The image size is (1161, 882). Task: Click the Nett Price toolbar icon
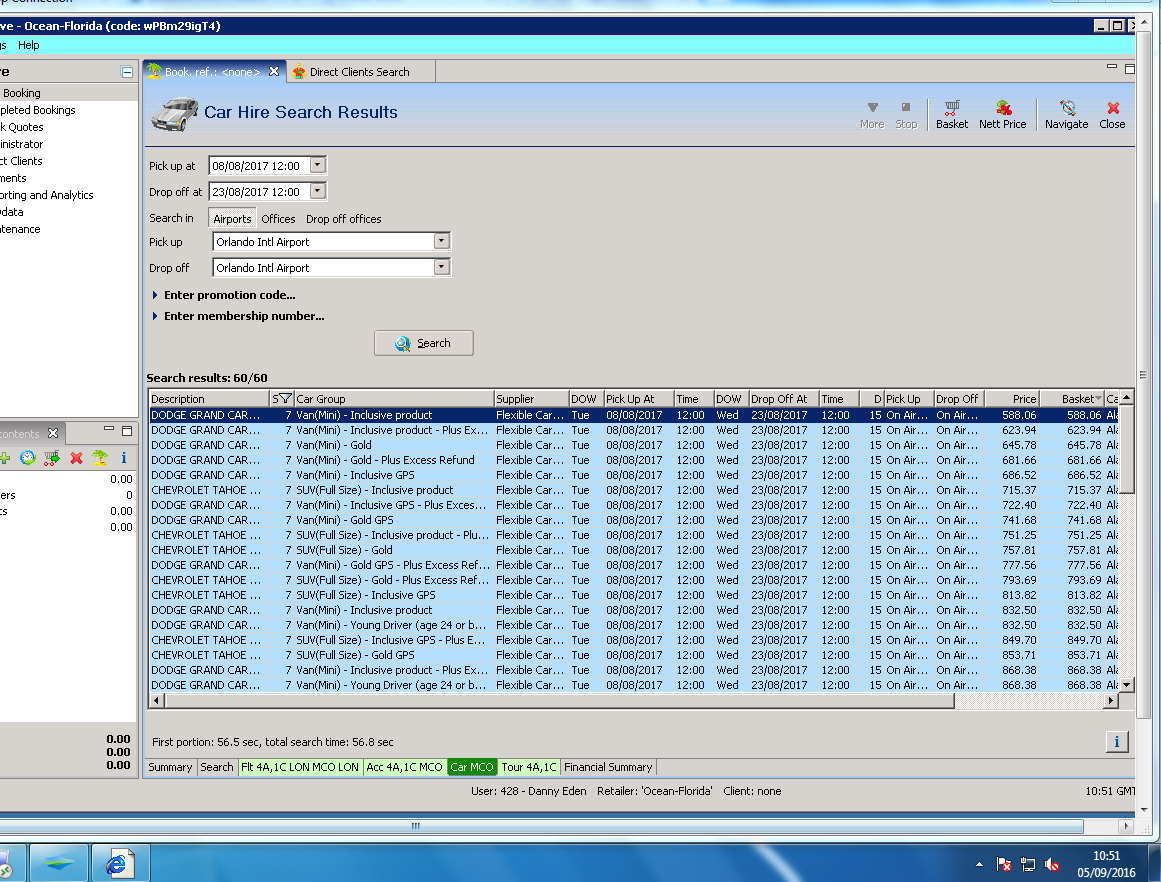1002,114
